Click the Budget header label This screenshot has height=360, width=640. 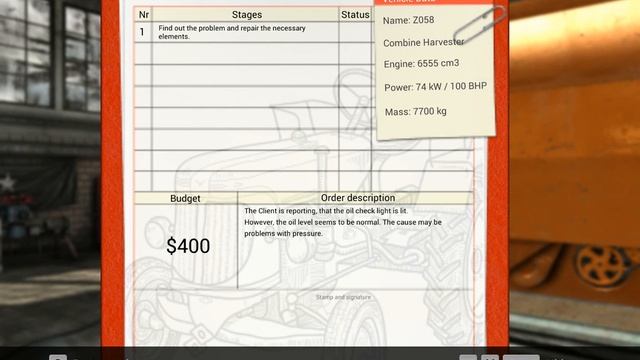[185, 198]
